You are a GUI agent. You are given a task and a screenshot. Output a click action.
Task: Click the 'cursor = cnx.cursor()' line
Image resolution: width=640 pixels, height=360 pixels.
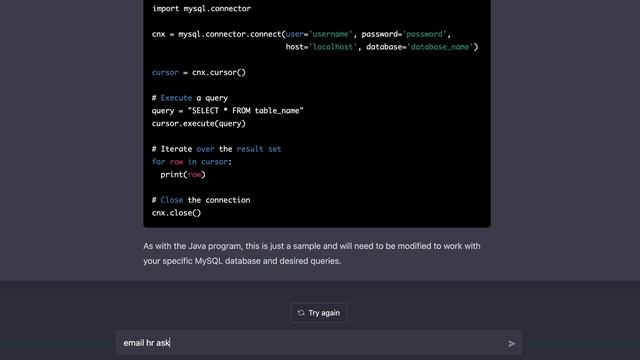tap(199, 72)
